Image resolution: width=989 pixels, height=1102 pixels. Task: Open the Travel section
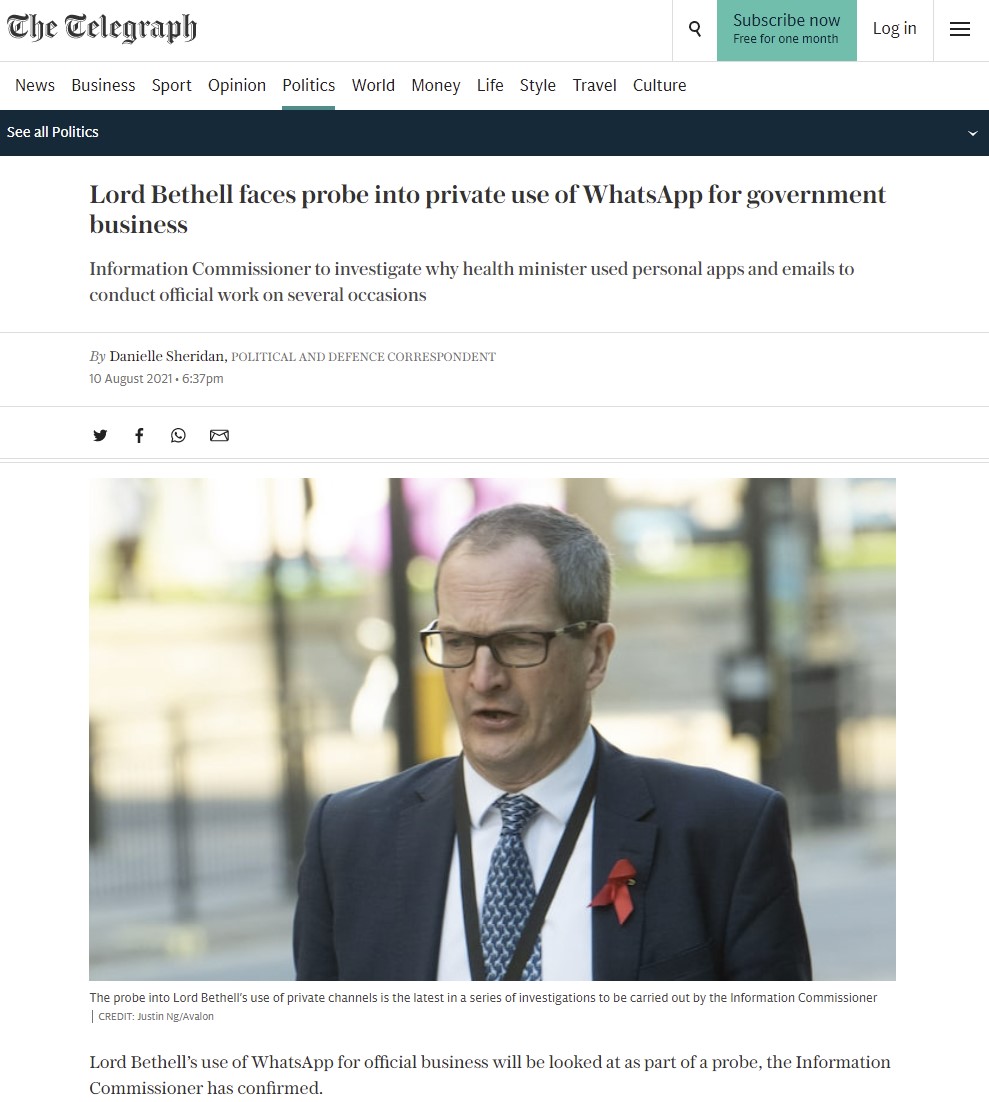click(594, 85)
